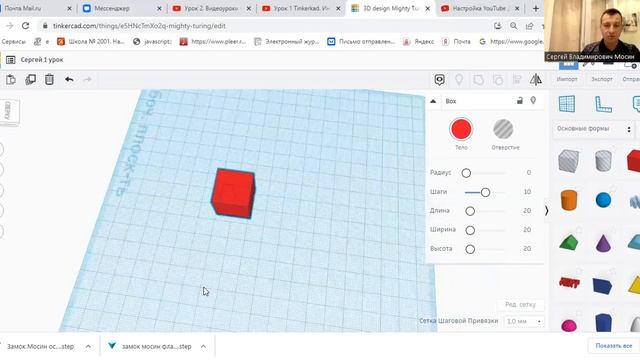The height and width of the screenshot is (360, 640).
Task: Click the Group shapes icon
Action: pos(478,80)
